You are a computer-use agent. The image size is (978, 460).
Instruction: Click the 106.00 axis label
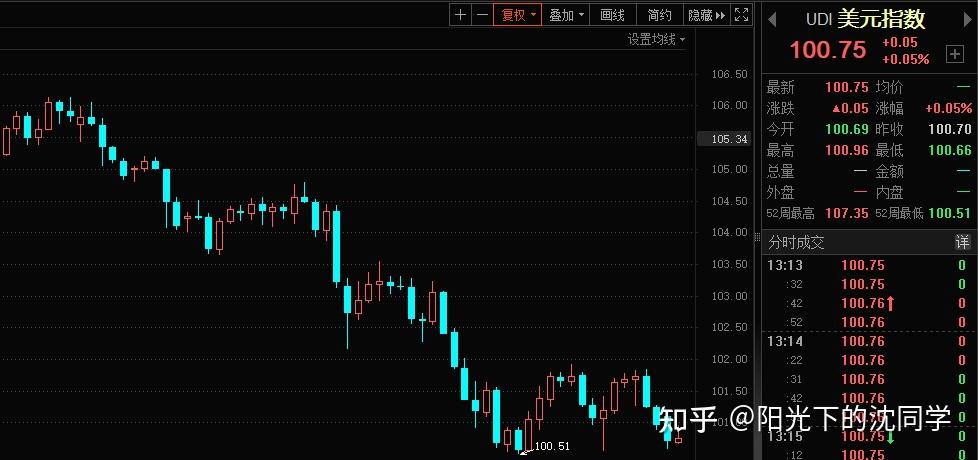[x=729, y=105]
